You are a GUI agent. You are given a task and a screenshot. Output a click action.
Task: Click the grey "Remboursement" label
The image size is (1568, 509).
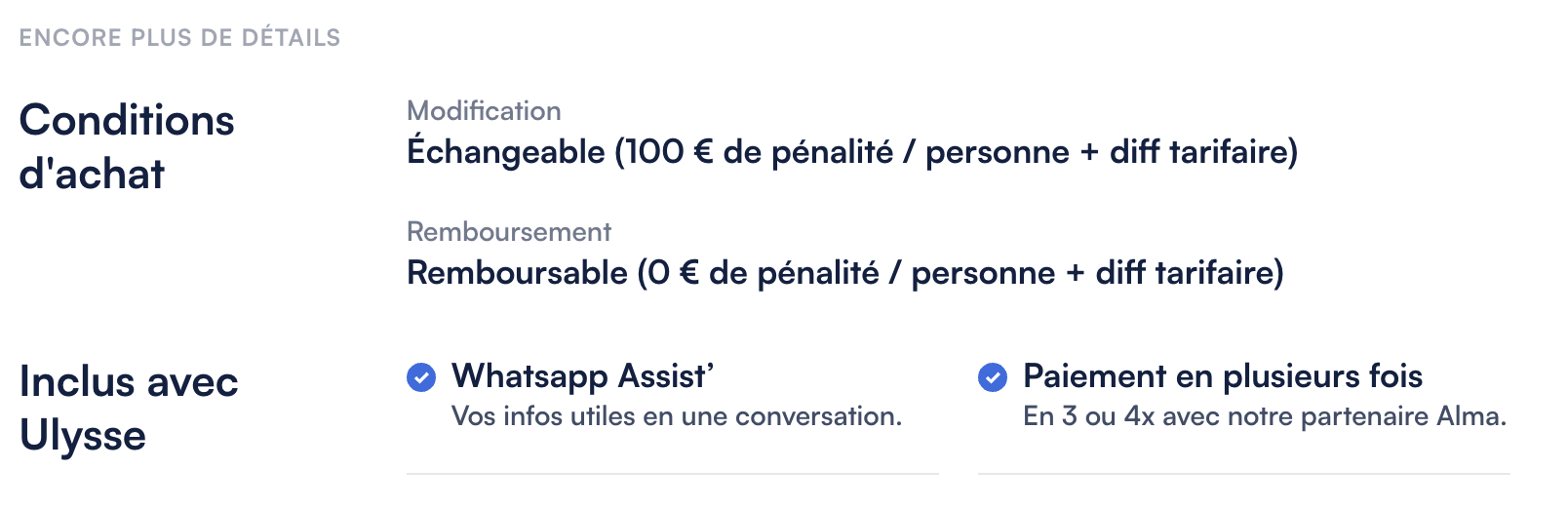[x=509, y=232]
